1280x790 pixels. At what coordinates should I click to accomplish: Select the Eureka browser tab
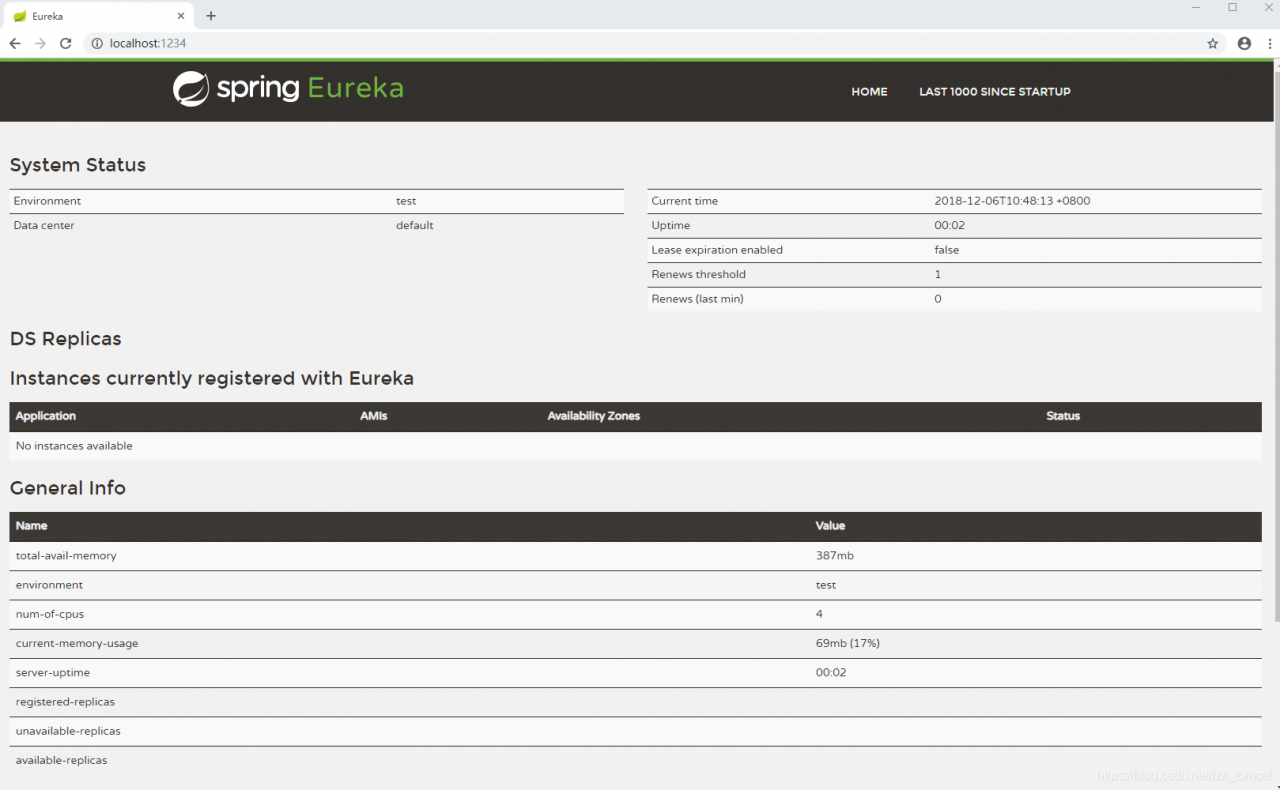pos(97,16)
